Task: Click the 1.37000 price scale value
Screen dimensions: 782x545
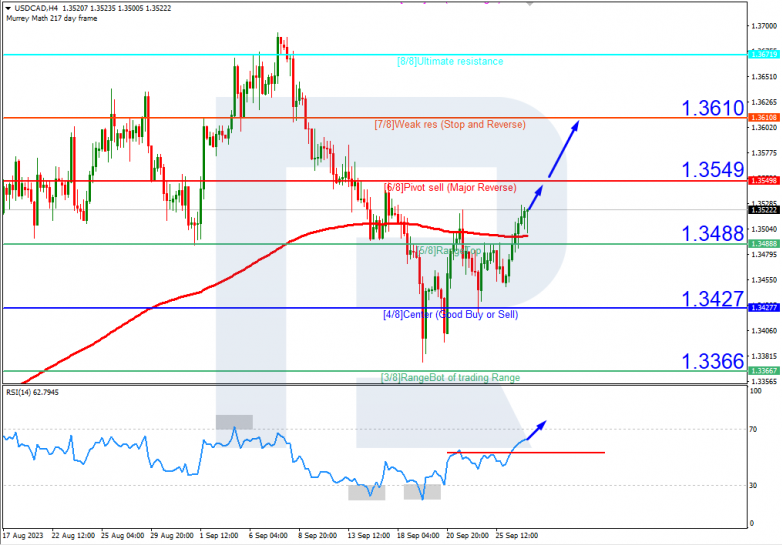Action: [x=764, y=25]
